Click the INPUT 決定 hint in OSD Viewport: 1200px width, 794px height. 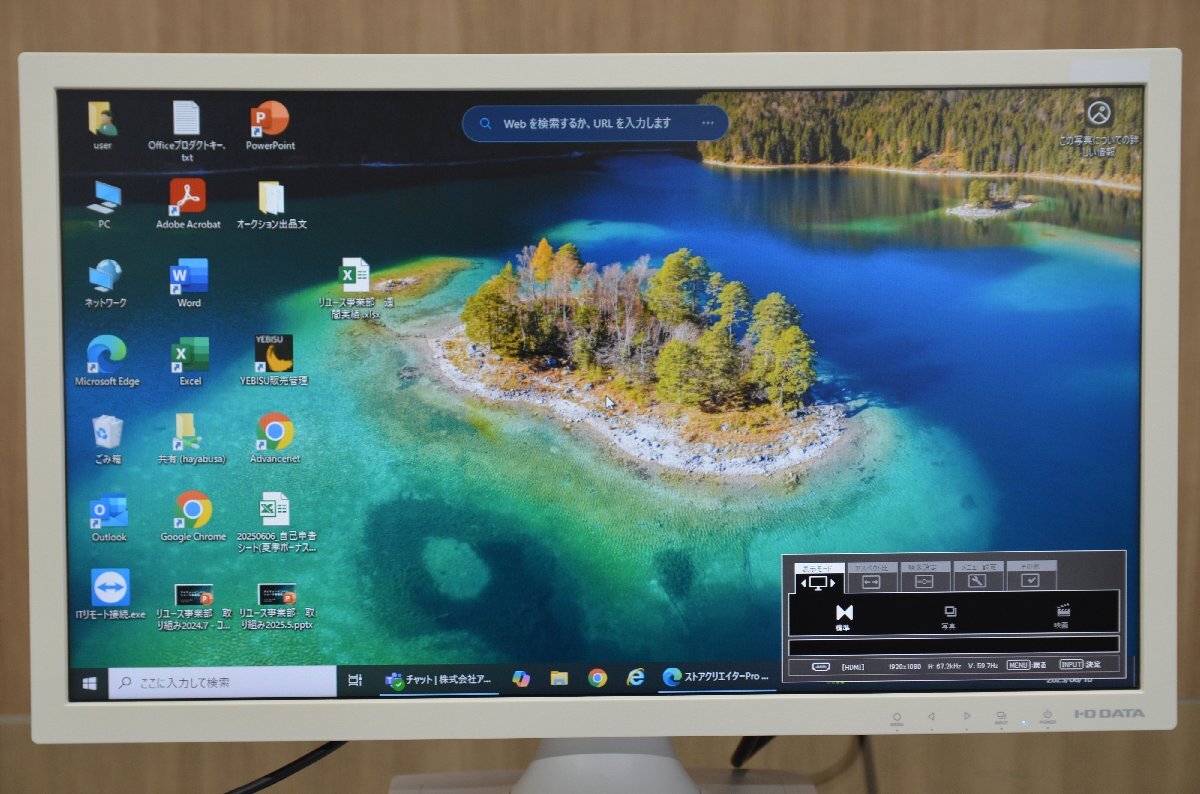(x=1080, y=663)
